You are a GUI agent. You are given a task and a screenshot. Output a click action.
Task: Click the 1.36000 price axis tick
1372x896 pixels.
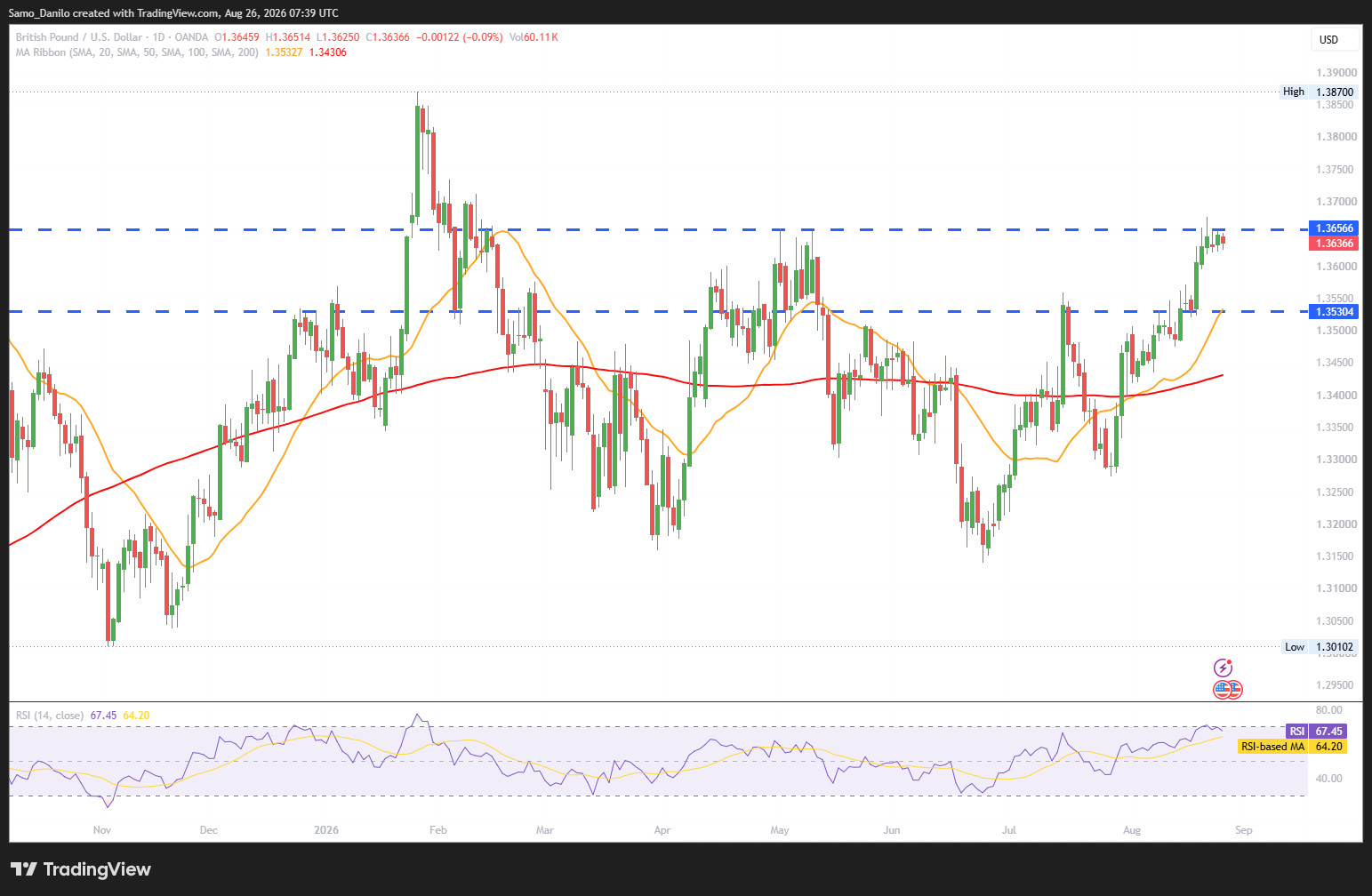pos(1336,267)
